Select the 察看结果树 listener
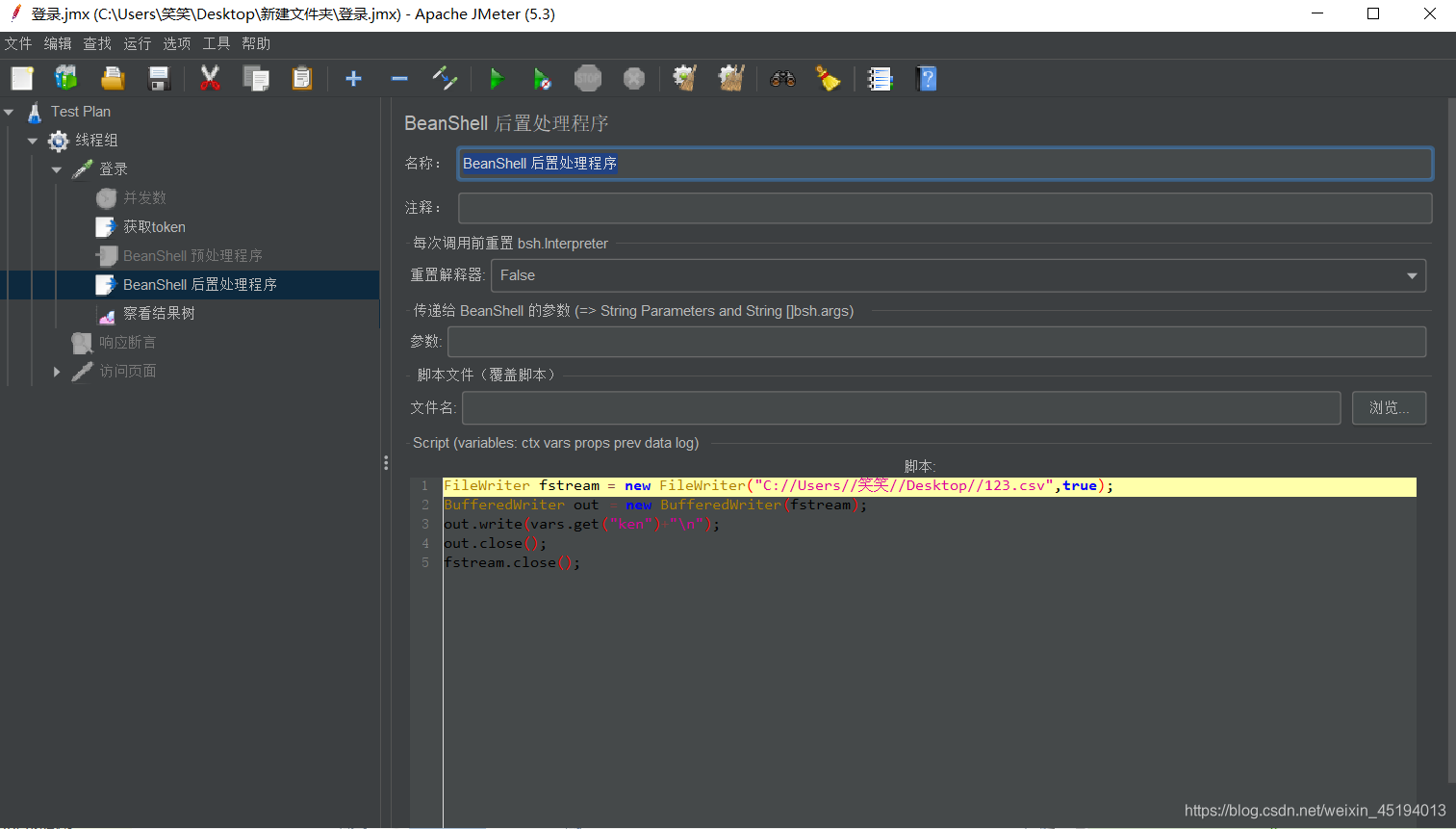This screenshot has width=1456, height=829. pos(159,314)
